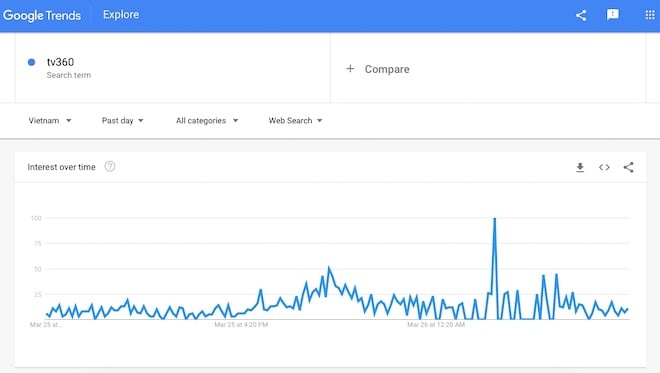Click the Mar 26 at 12:20 AM label

coord(436,325)
